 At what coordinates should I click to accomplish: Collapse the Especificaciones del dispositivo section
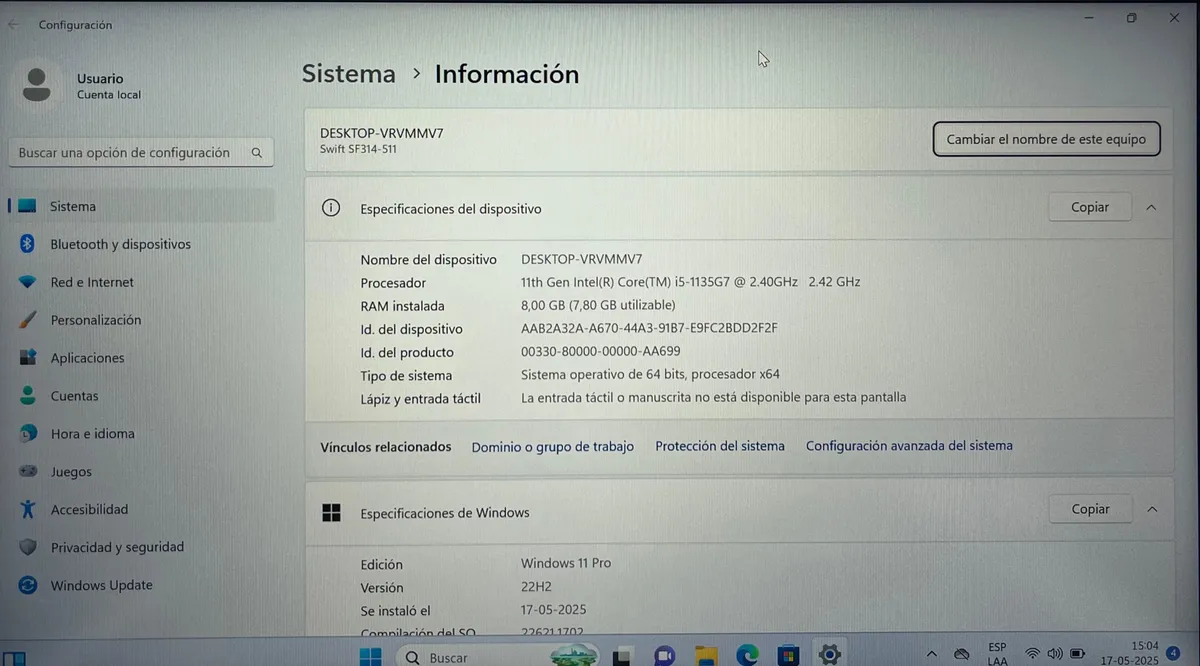[x=1151, y=208]
